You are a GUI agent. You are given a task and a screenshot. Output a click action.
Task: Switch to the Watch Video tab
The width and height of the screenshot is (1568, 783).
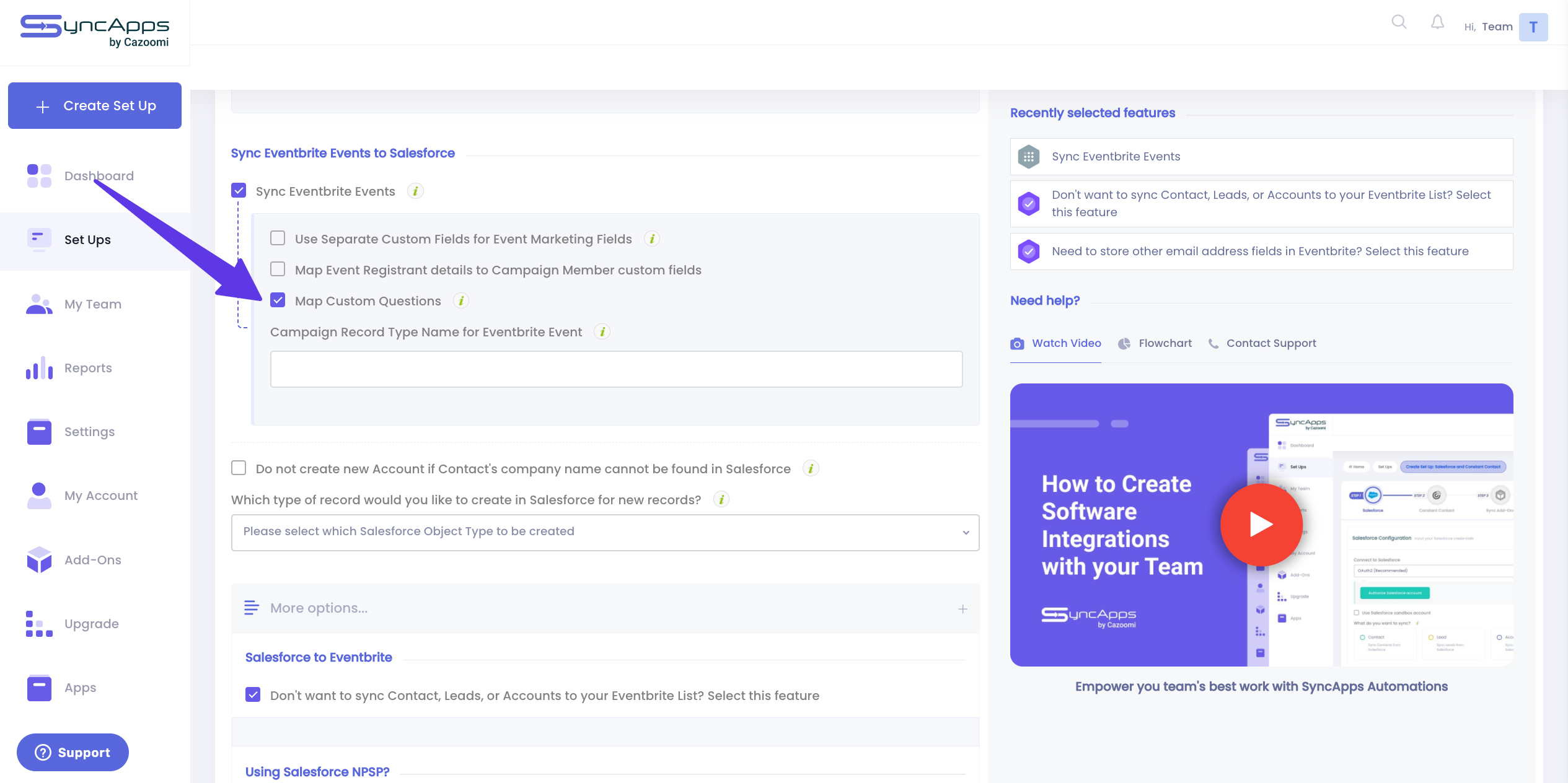1055,343
